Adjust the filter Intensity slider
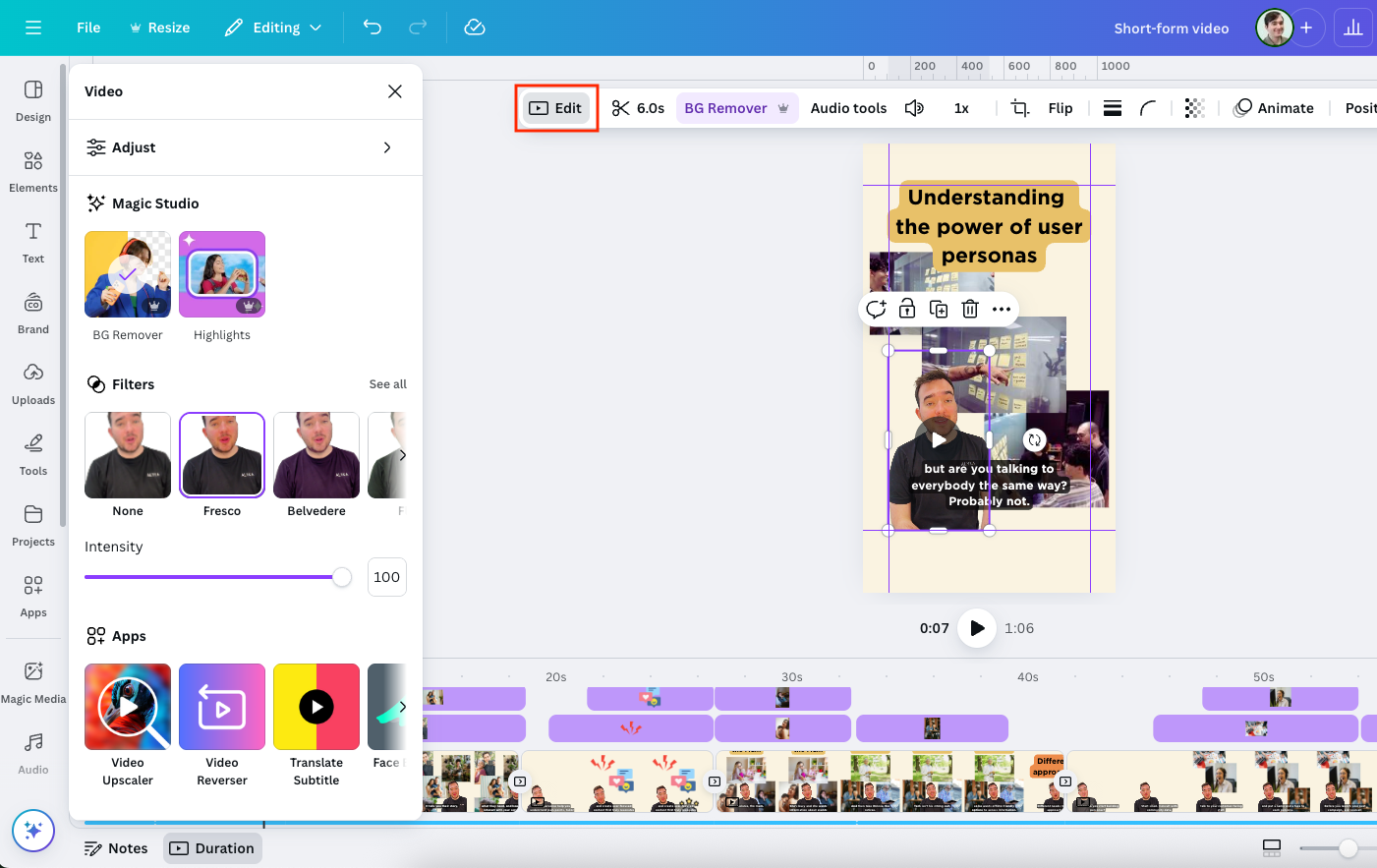 click(341, 577)
